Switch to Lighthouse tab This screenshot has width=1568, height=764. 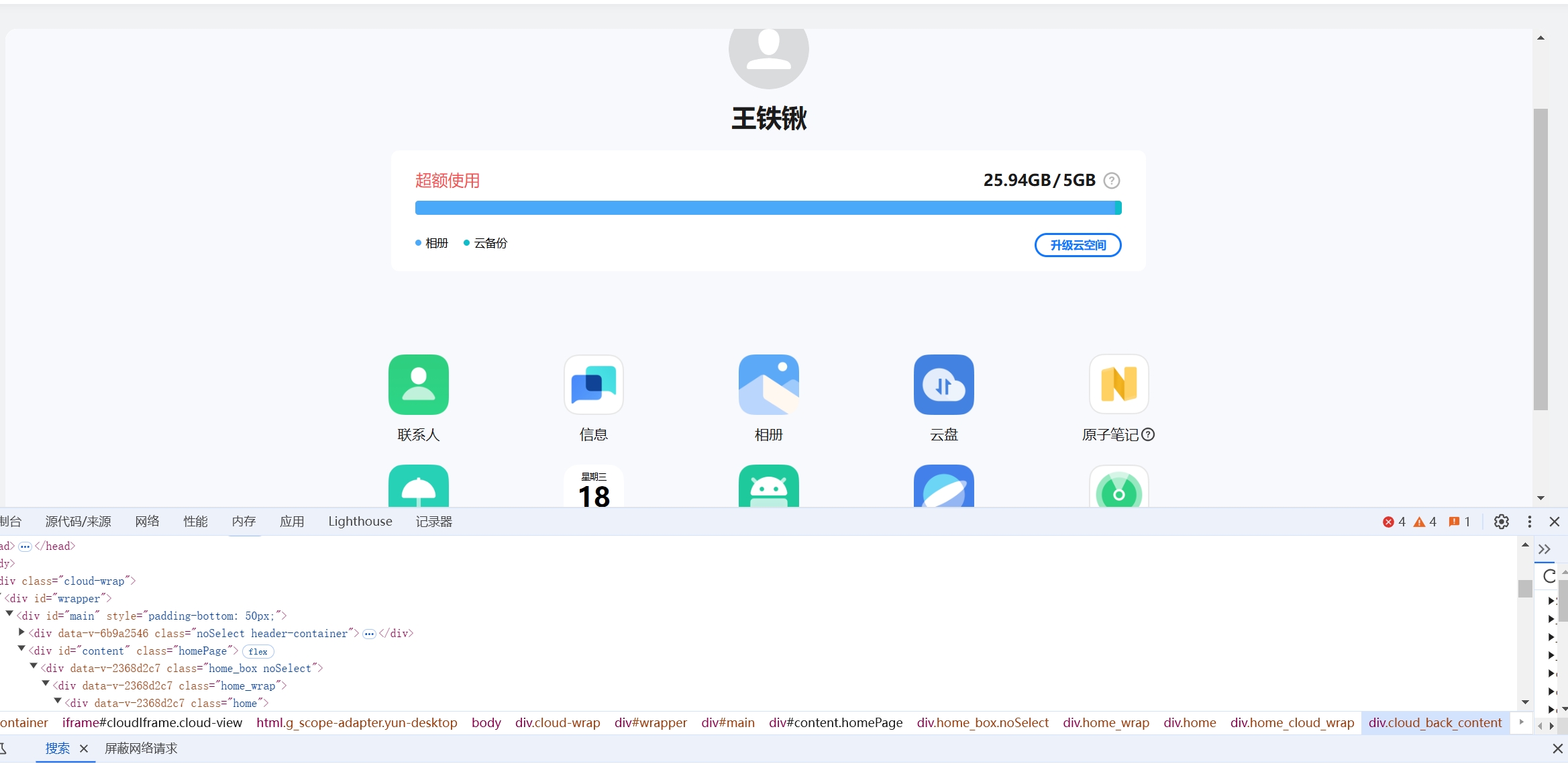tap(360, 522)
